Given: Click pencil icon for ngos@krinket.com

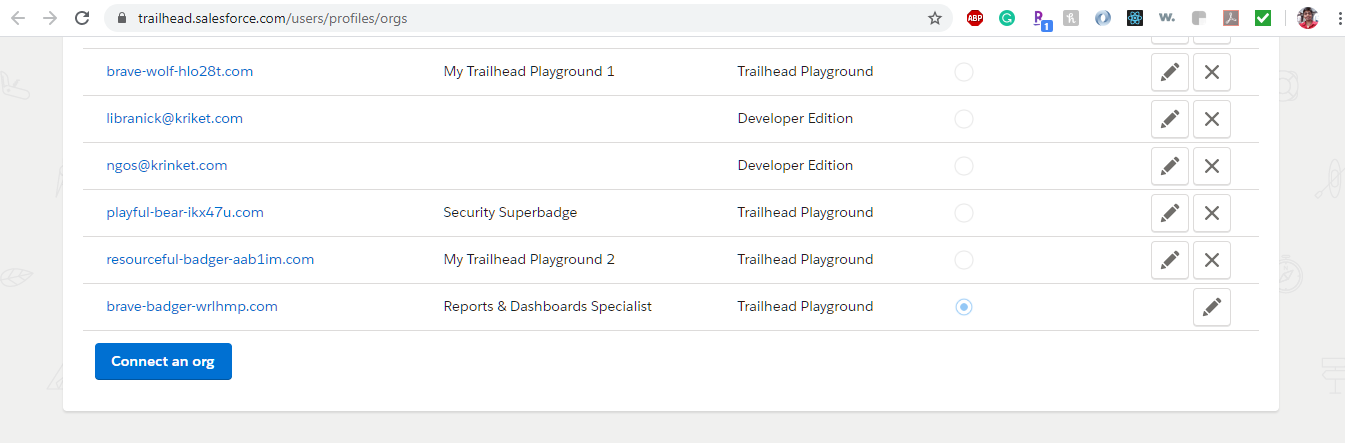Looking at the screenshot, I should pos(1169,166).
